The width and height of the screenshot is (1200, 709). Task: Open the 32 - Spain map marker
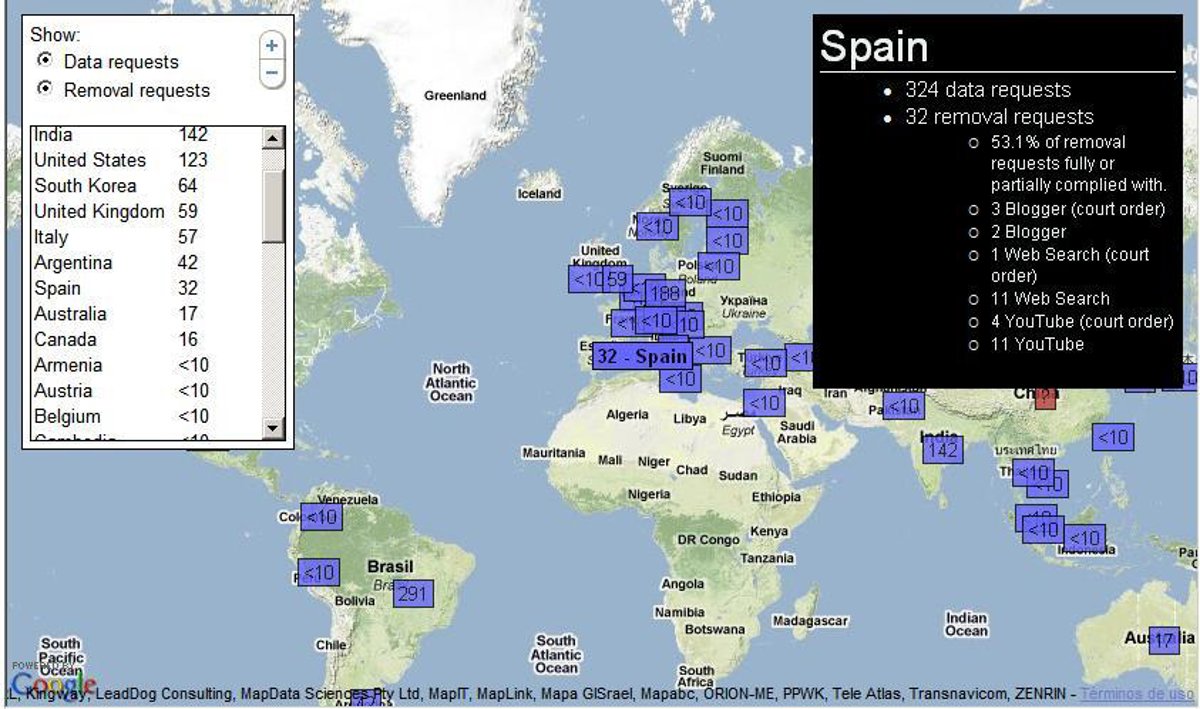click(x=642, y=356)
